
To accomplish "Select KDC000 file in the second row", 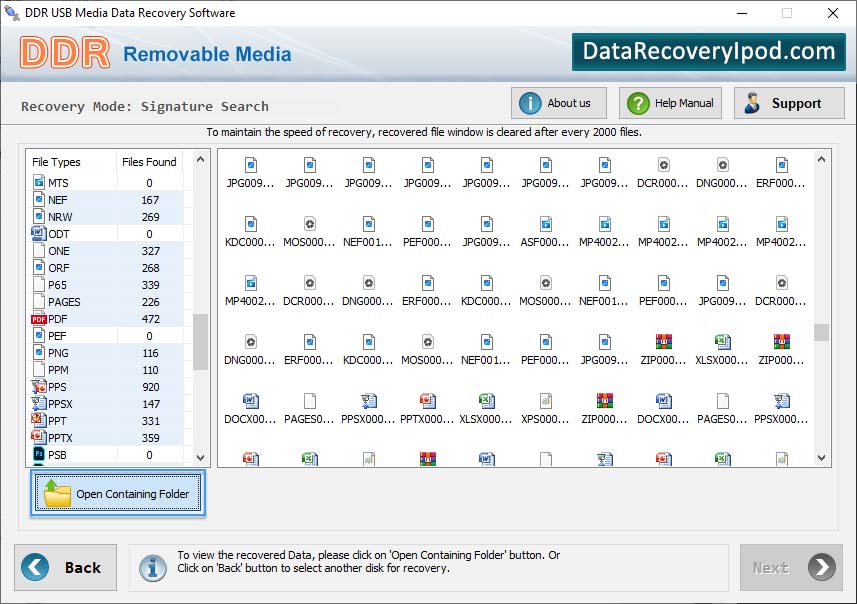I will (250, 232).
